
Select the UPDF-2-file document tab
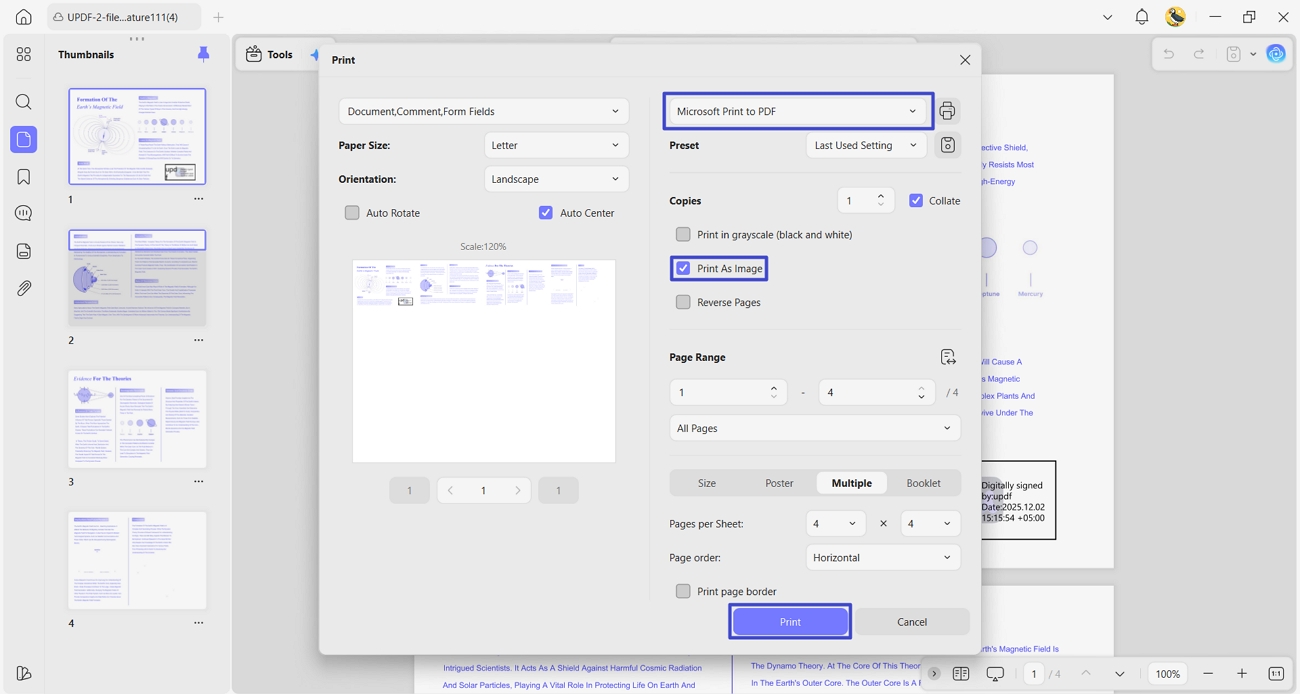tap(123, 17)
